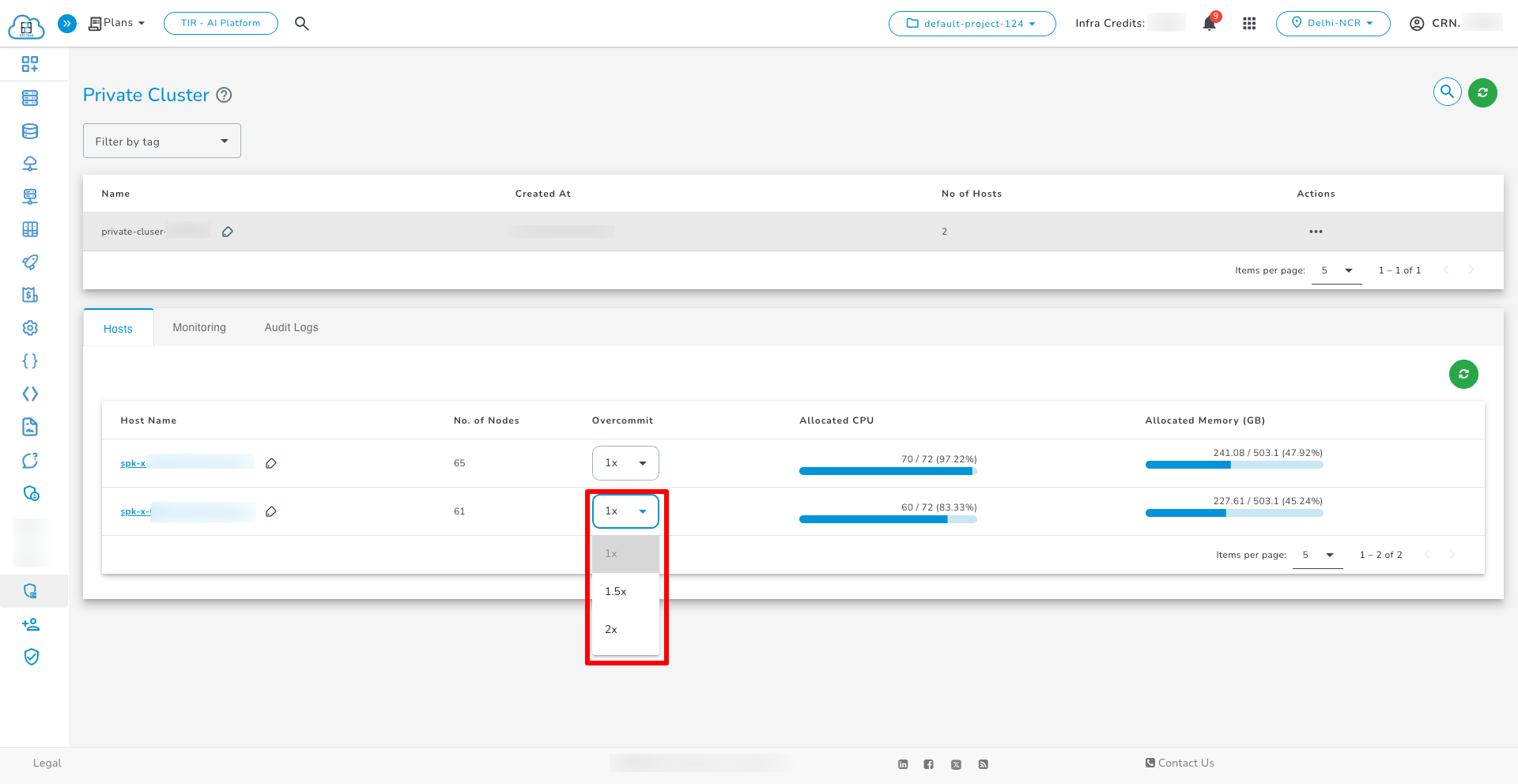Expand the sidebar using double-chevron icon
Viewport: 1518px width, 784px height.
67,24
